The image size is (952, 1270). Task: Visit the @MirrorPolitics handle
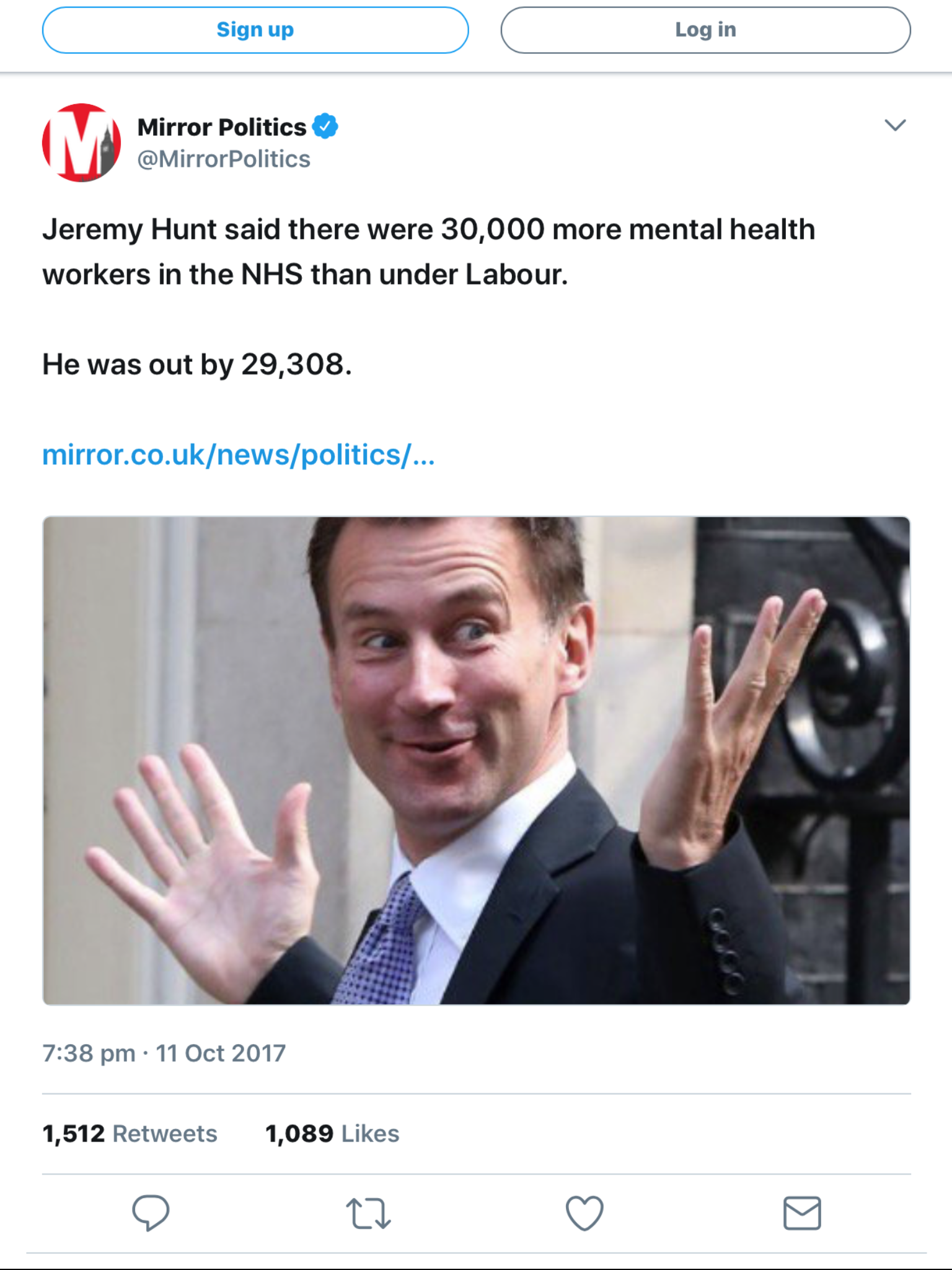pos(224,159)
